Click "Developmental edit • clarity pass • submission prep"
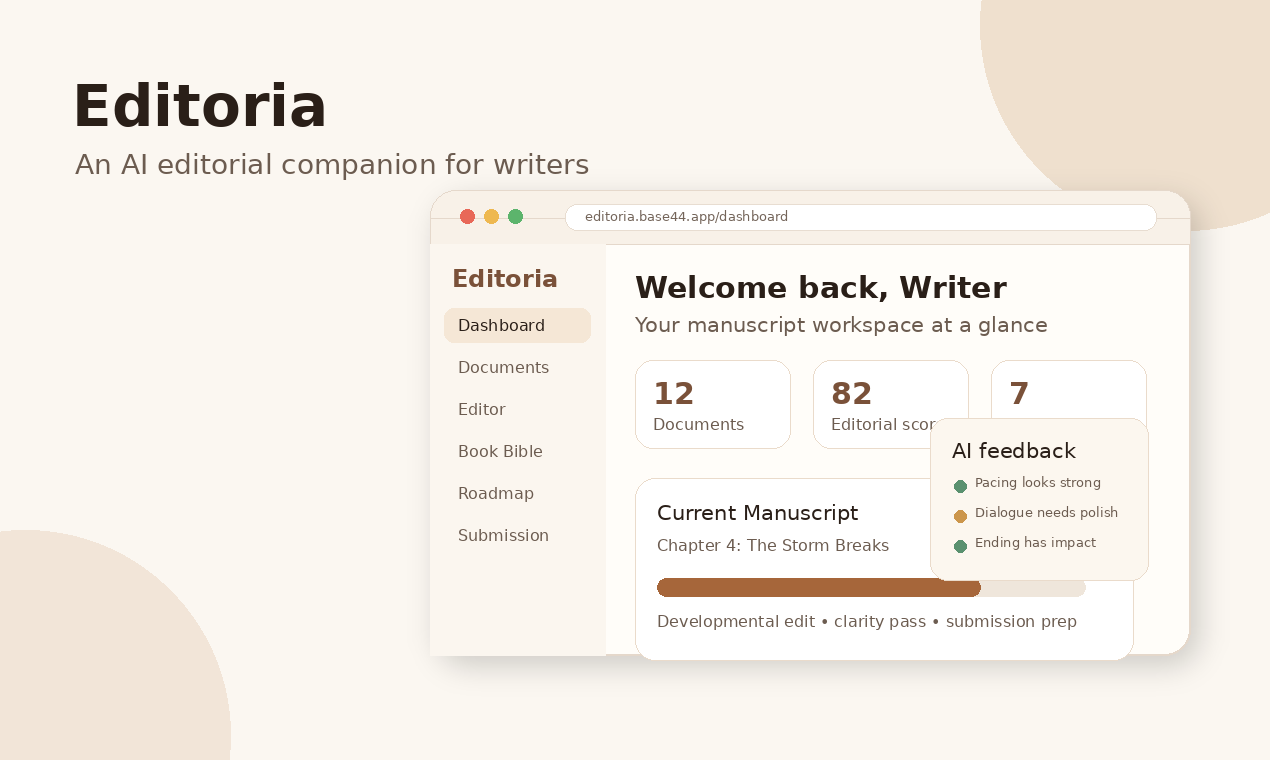Viewport: 1270px width, 760px height. [867, 622]
